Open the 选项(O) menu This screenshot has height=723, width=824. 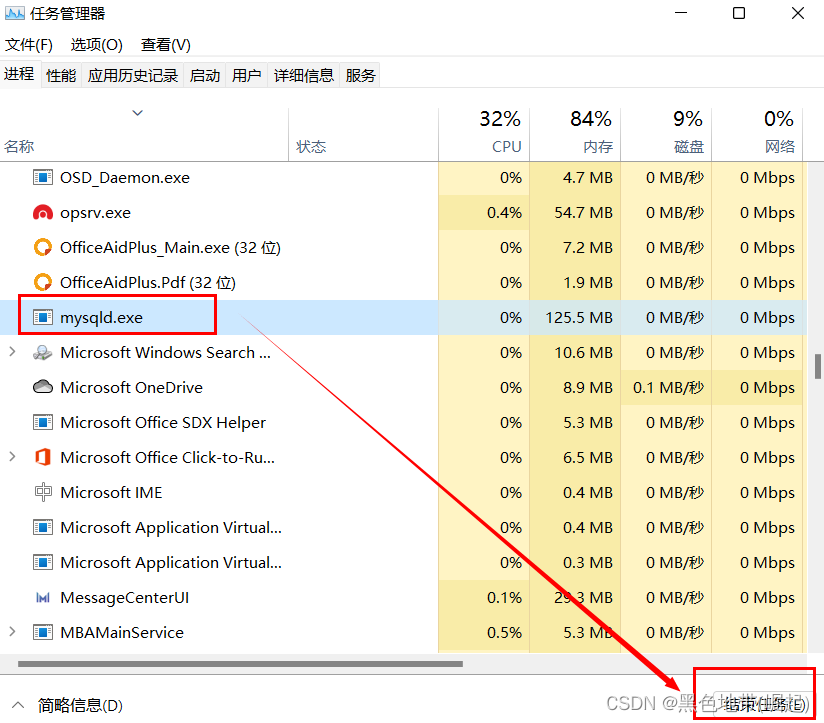97,45
